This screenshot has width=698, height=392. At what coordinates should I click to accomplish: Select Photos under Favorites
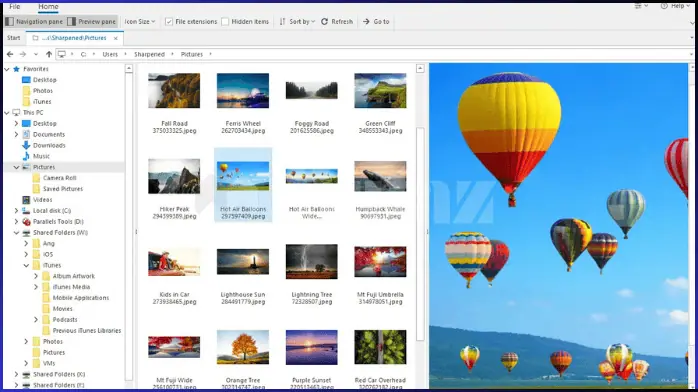43,91
